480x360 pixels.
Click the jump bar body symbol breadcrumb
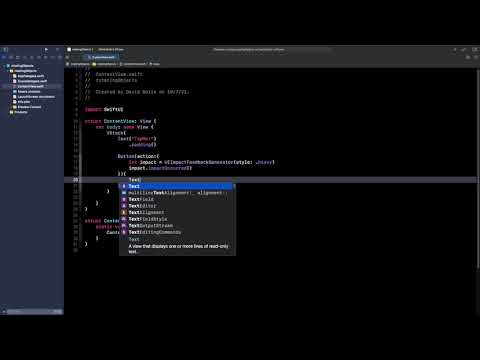click(155, 64)
